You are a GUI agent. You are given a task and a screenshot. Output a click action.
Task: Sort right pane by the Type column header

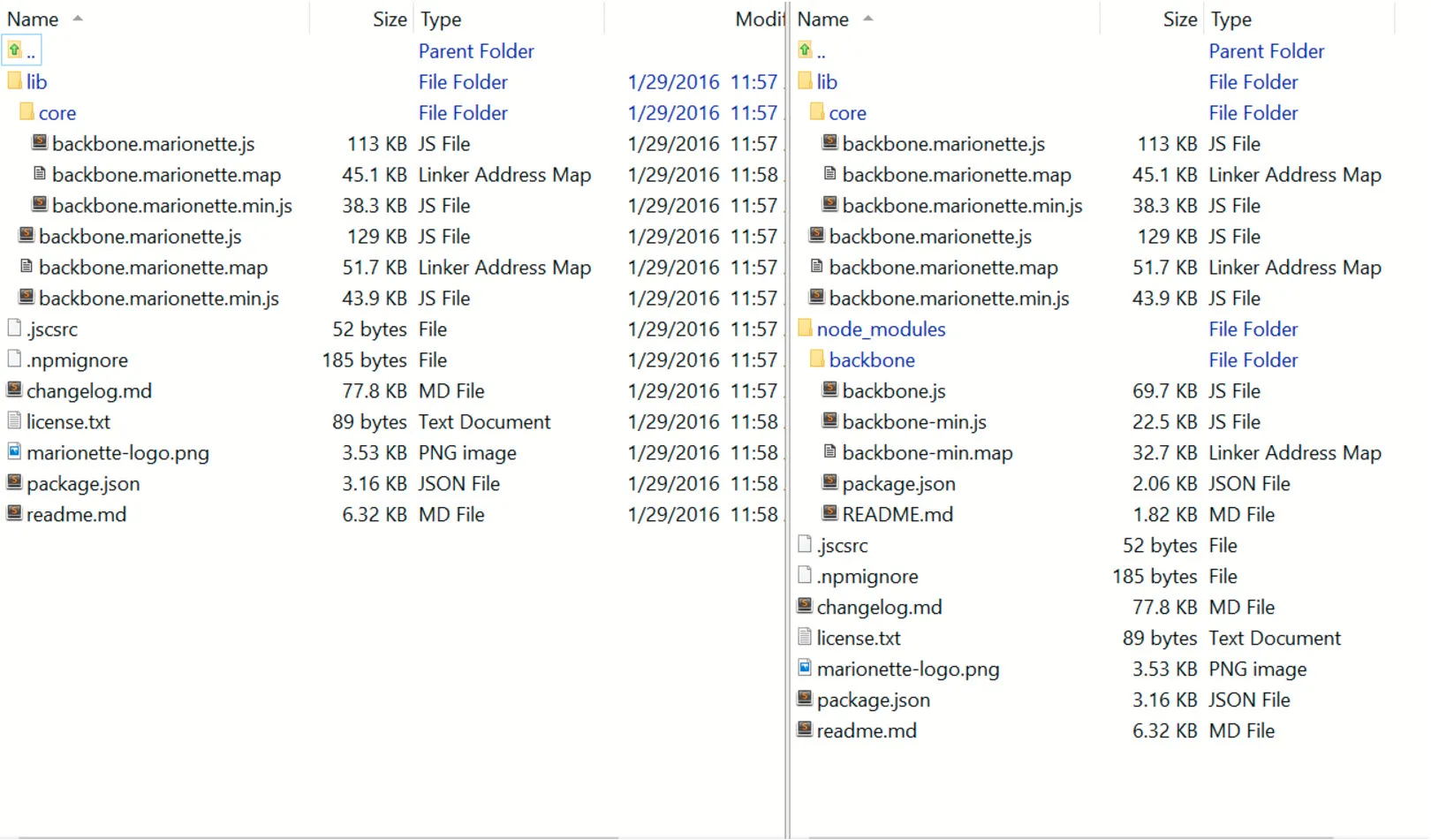(x=1231, y=19)
